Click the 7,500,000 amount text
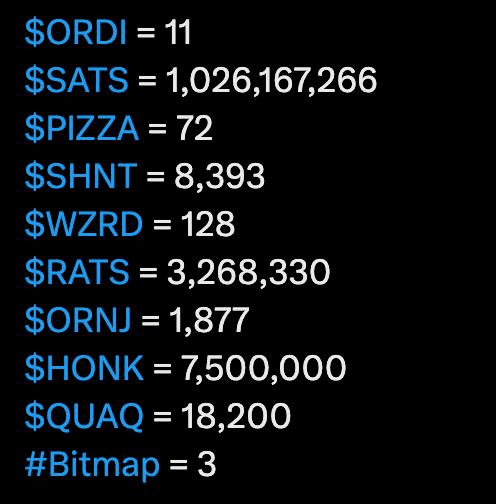The height and width of the screenshot is (504, 496). pos(264,368)
